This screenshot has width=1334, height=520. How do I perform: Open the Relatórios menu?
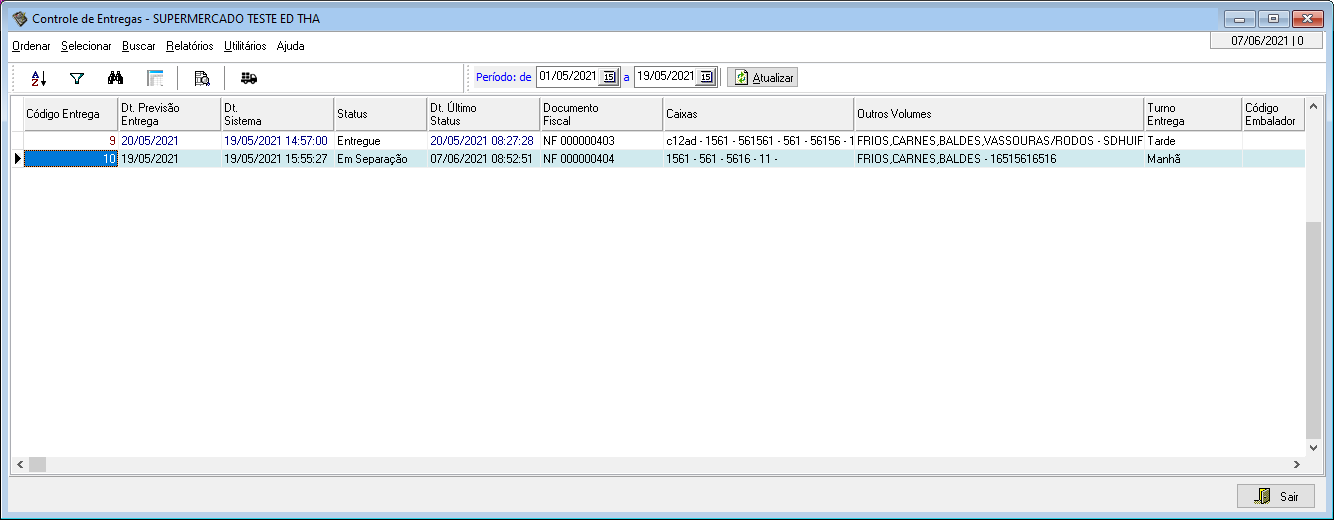(x=189, y=46)
